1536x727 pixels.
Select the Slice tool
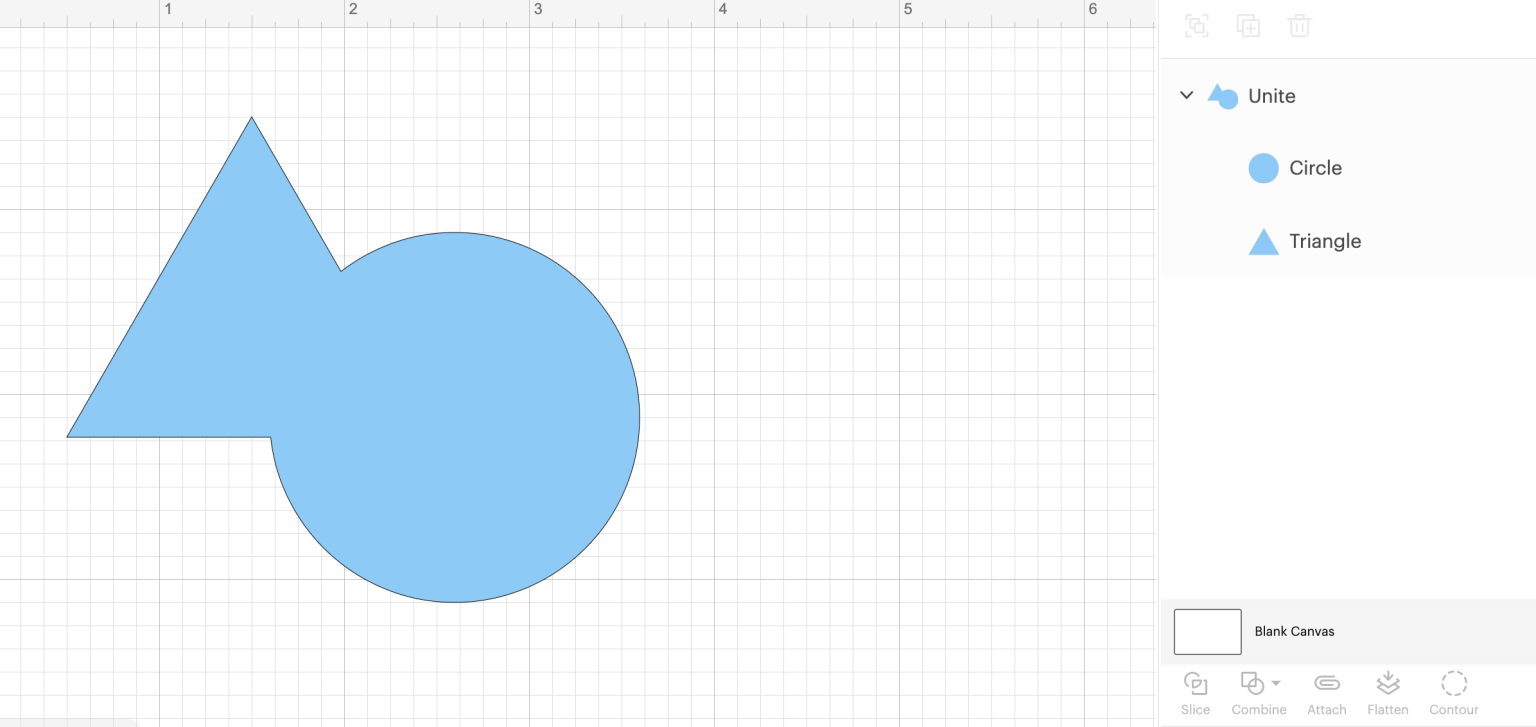point(1196,690)
